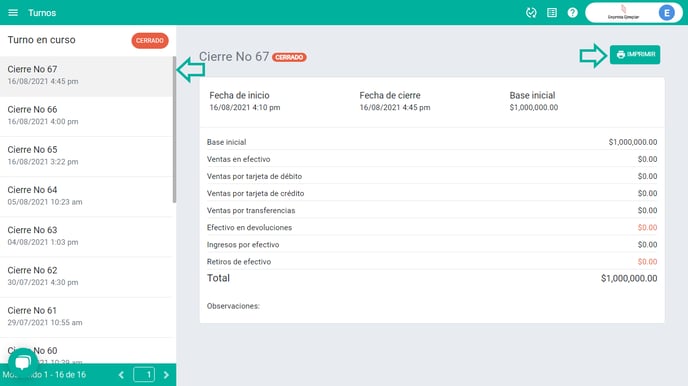Open the chat support bubble

(x=23, y=362)
